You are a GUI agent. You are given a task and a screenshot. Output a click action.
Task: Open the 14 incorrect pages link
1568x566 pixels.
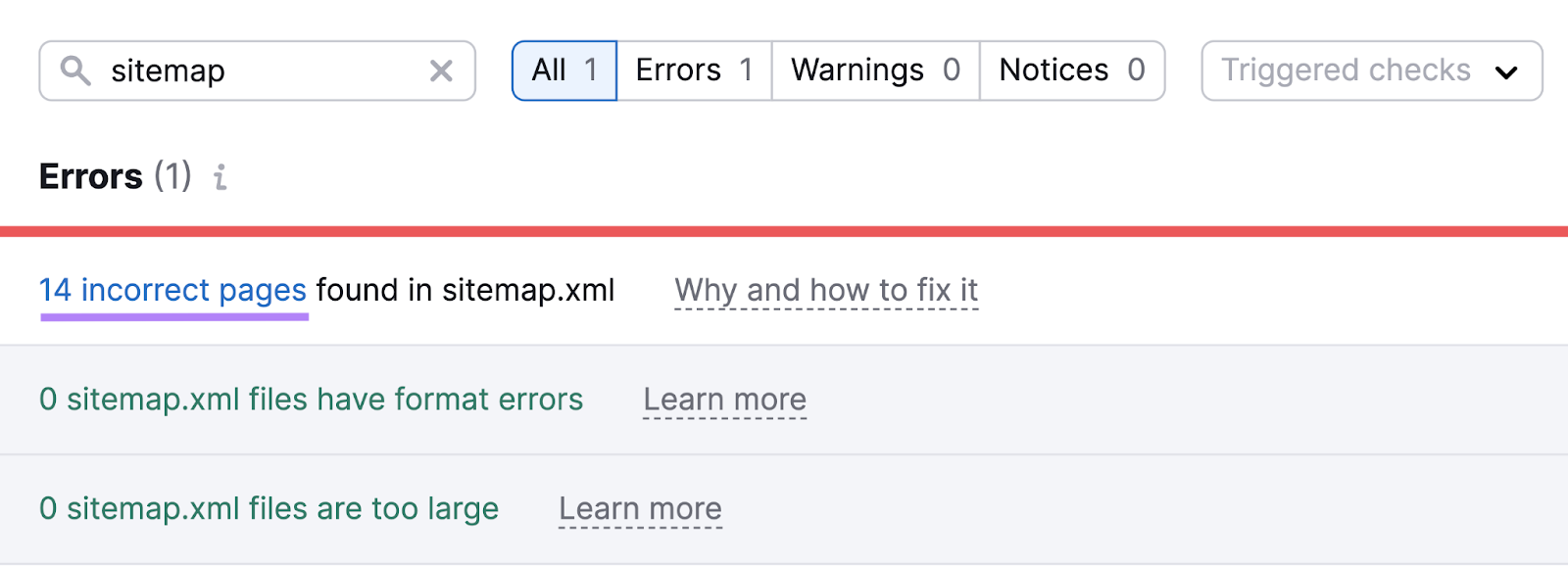click(172, 290)
